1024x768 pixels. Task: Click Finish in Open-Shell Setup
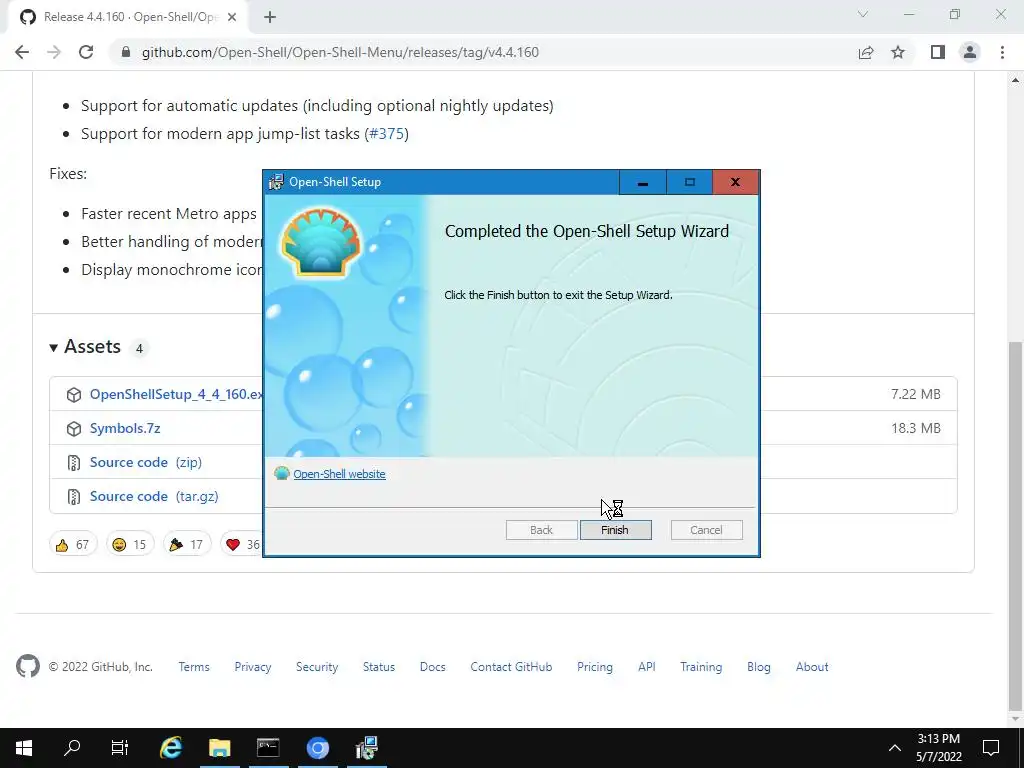(x=615, y=530)
